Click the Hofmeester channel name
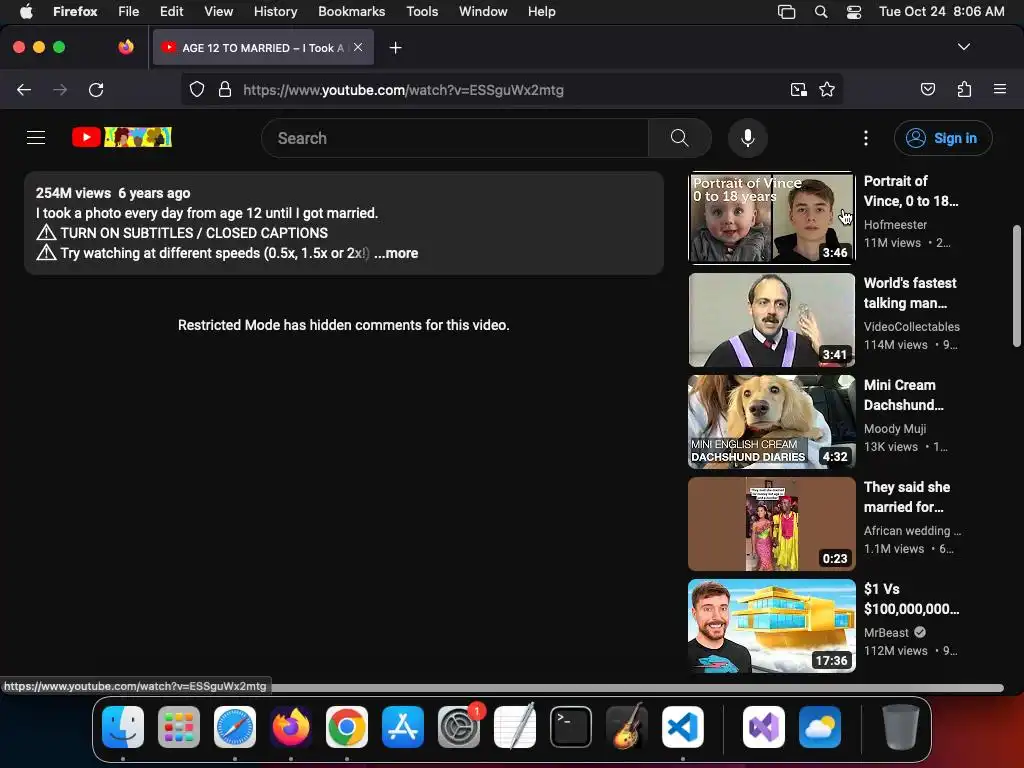Screen dimensions: 1024x768 tap(895, 225)
